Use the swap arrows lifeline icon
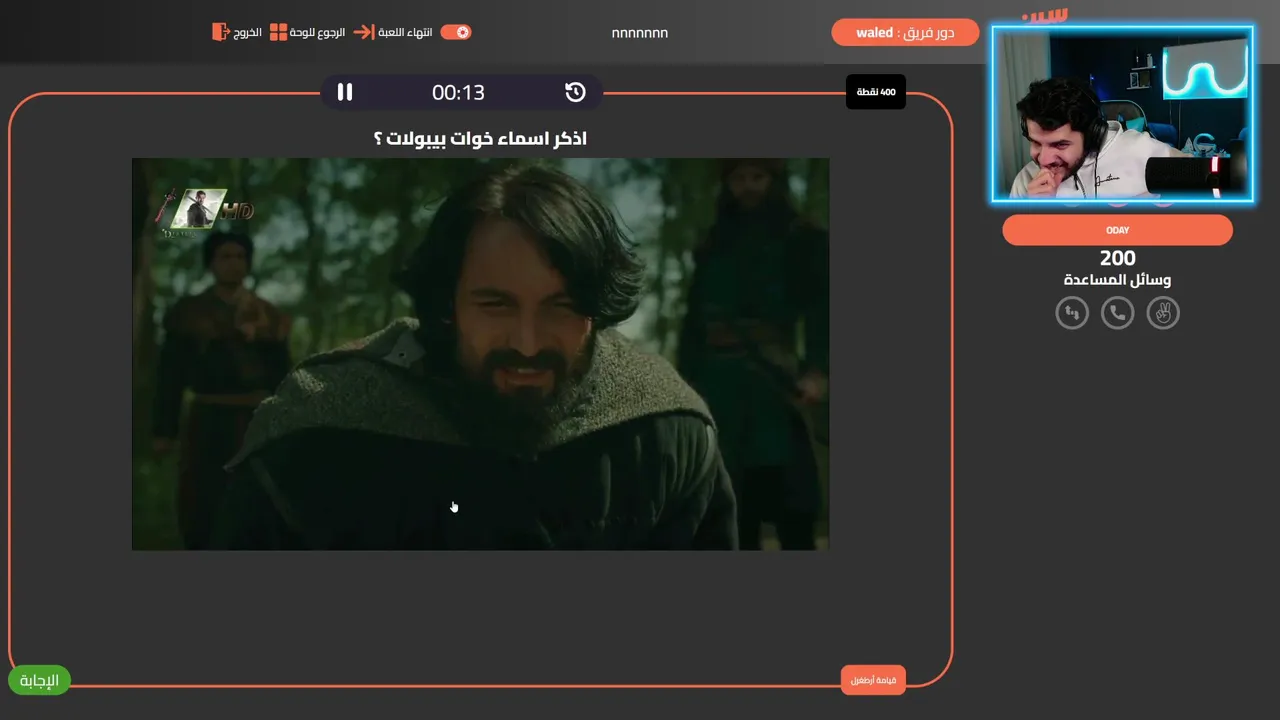The height and width of the screenshot is (720, 1280). [x=1072, y=313]
